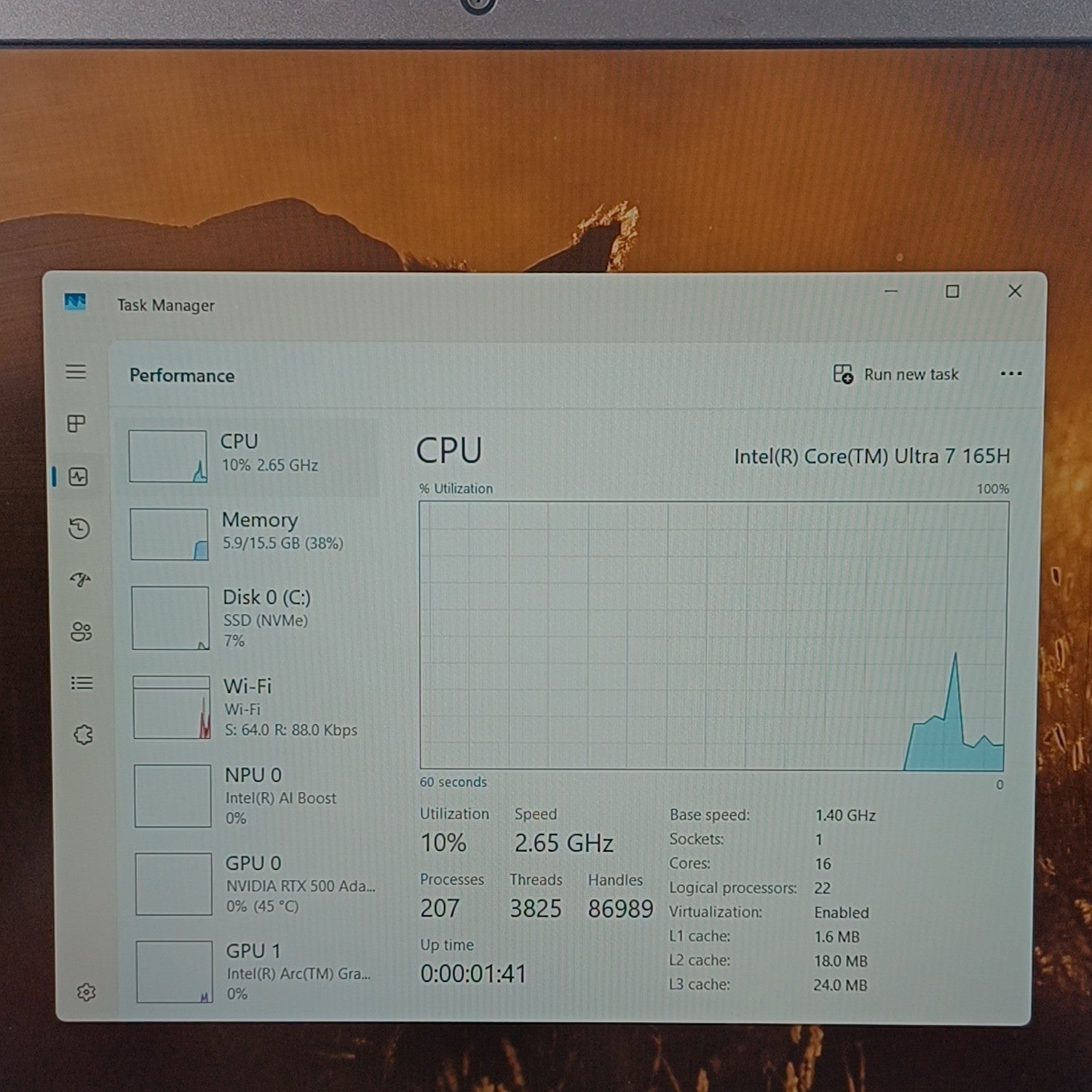The image size is (1092, 1092).
Task: Open the Processes page icon
Action: coord(76,424)
